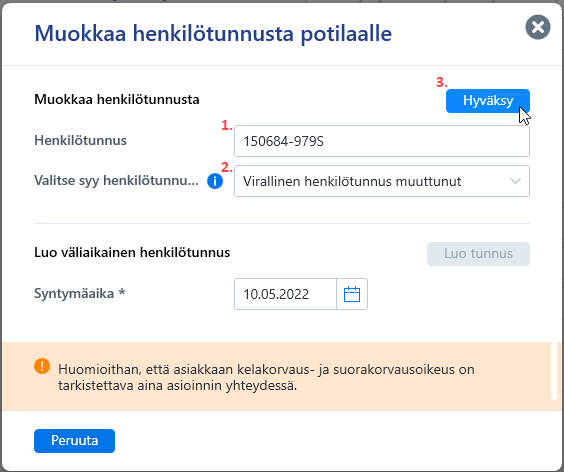Focus the Henkilötunnus input field

click(x=382, y=141)
